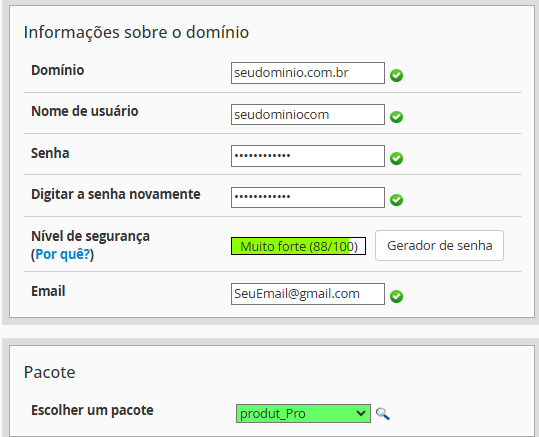
Task: Click the checkmark beside Digitar a senha novamente
Action: 396,200
